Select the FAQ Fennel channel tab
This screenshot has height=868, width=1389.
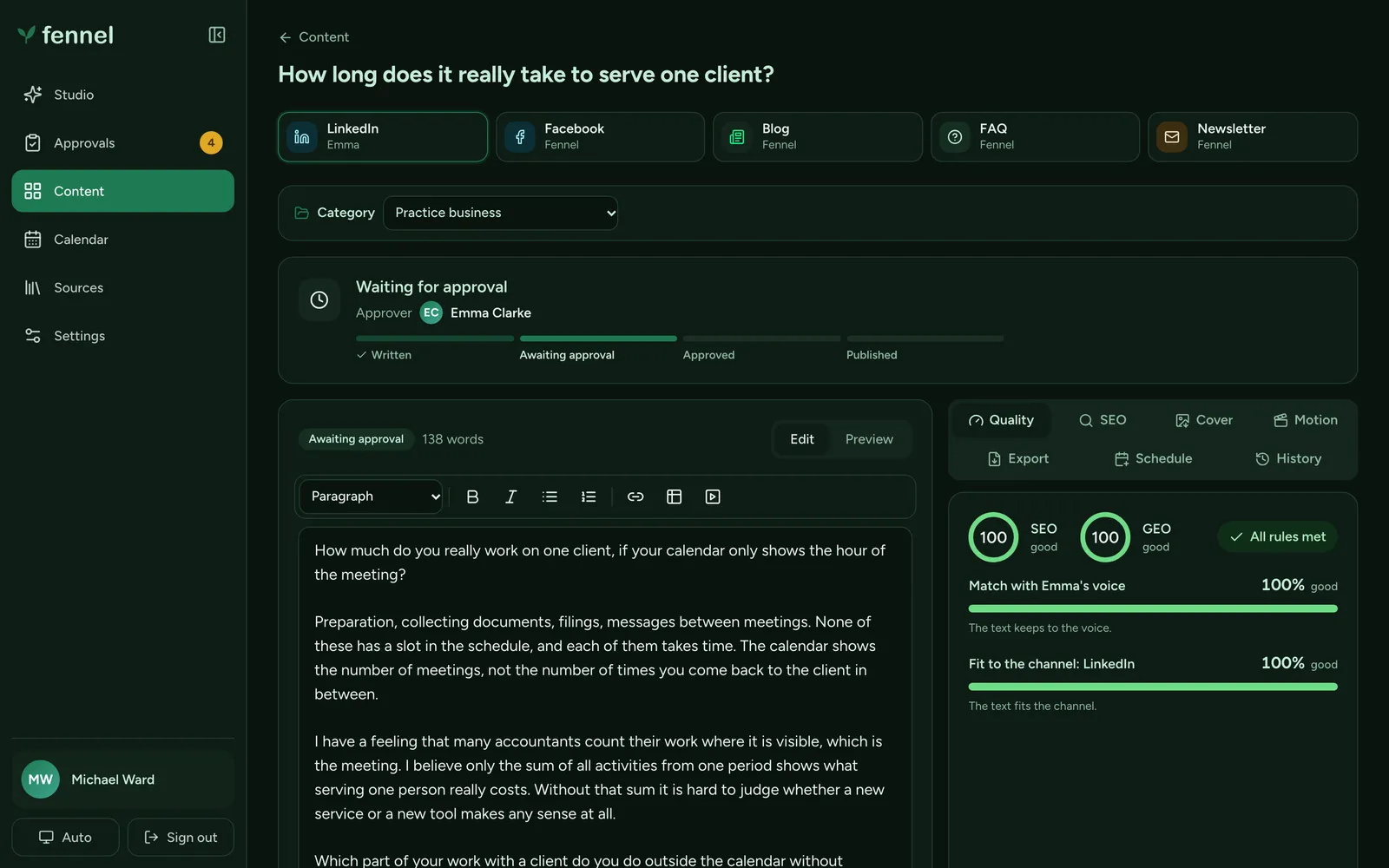point(1035,136)
